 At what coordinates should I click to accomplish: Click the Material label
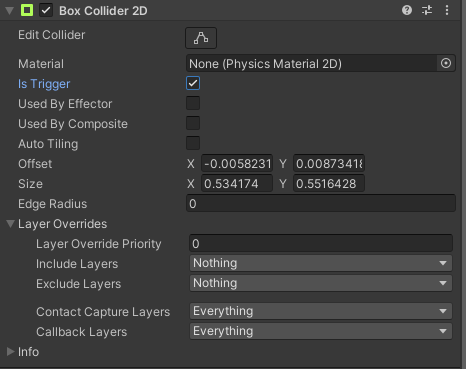point(41,64)
